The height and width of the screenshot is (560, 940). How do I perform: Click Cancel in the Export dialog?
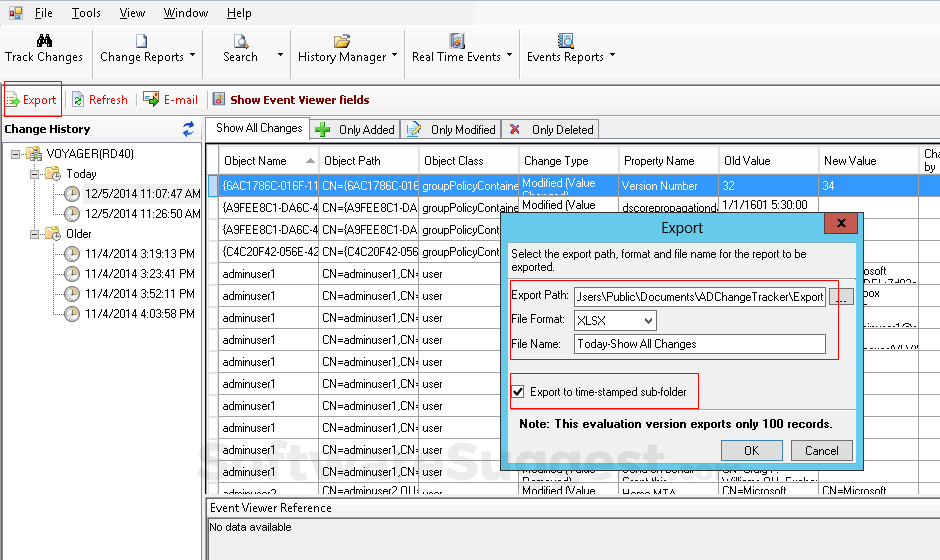pos(821,450)
